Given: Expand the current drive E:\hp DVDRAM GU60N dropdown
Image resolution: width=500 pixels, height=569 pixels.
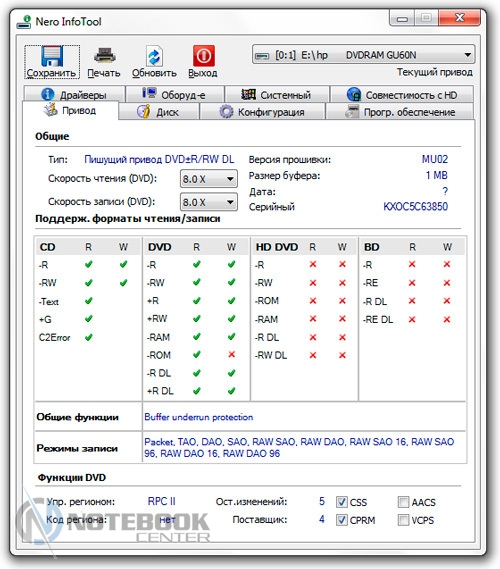Looking at the screenshot, I should 363,55.
